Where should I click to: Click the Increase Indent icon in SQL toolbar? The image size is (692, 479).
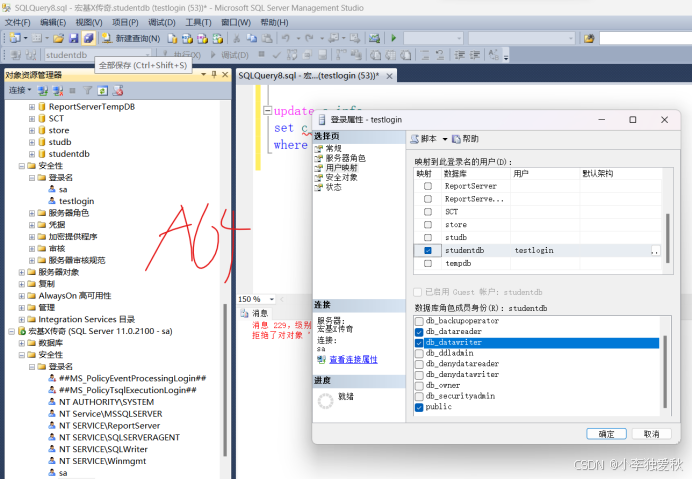pos(474,55)
